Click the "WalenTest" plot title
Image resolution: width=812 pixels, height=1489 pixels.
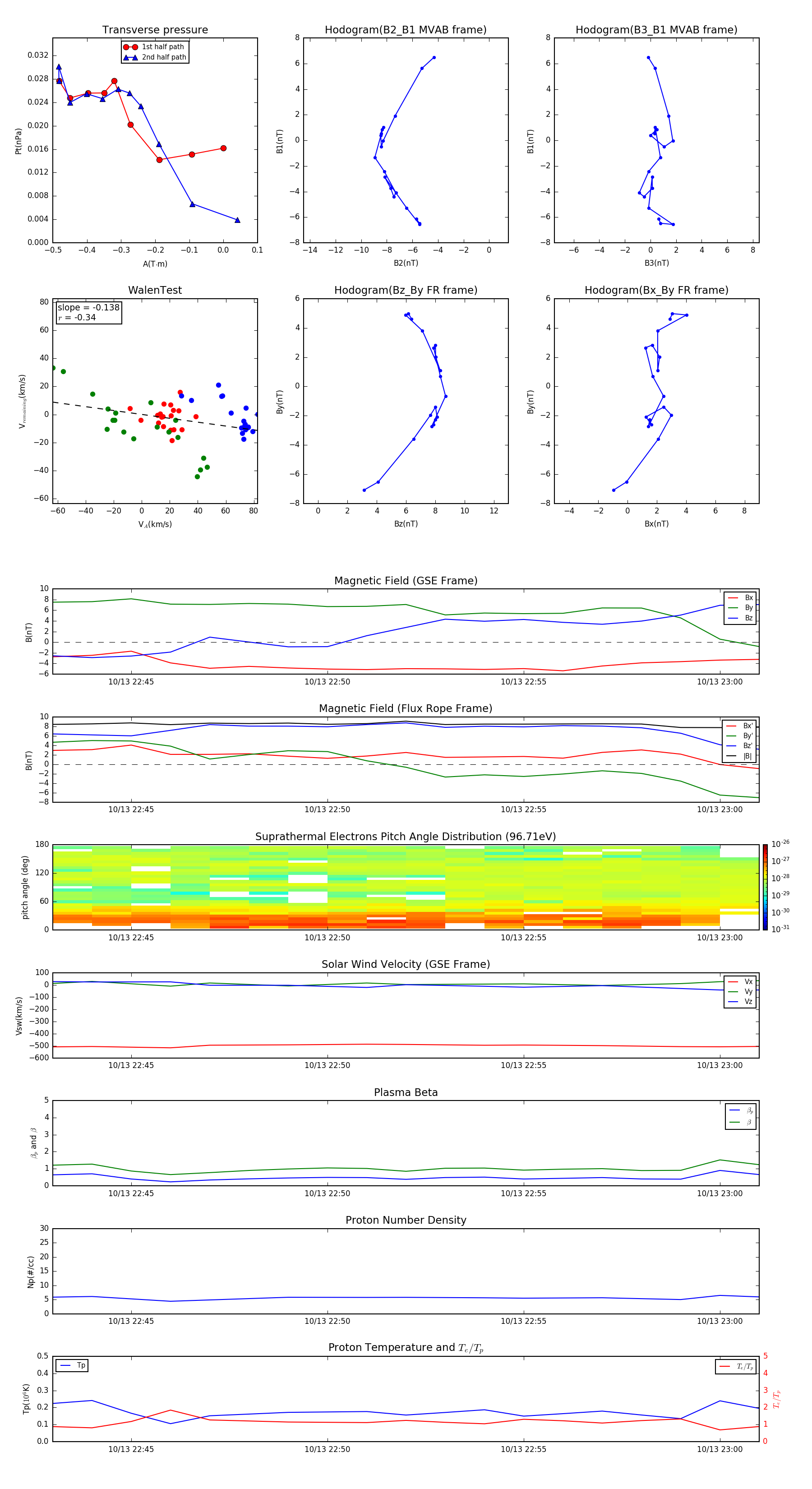click(x=155, y=290)
